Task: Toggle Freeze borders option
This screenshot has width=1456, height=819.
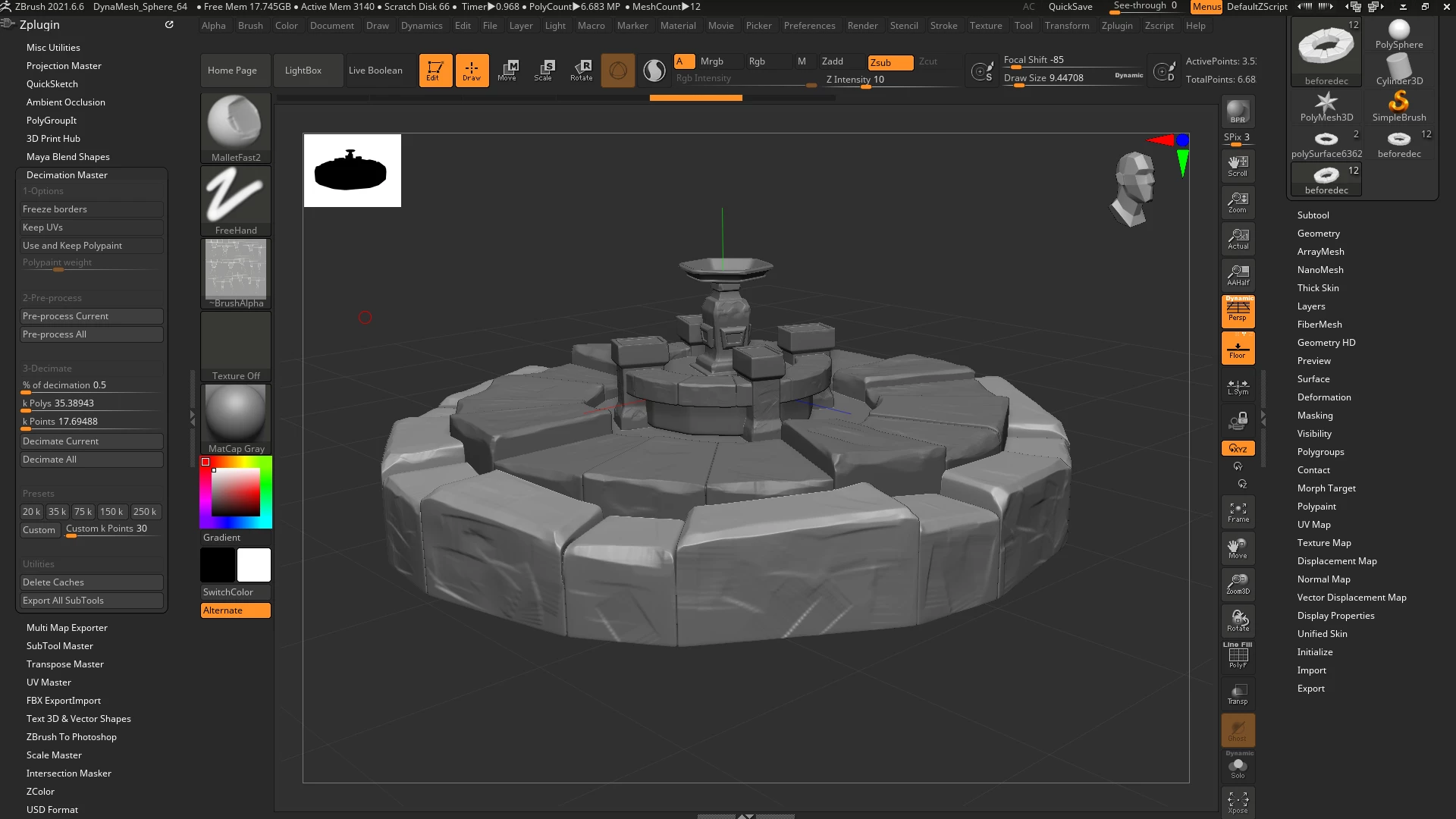Action: (91, 209)
